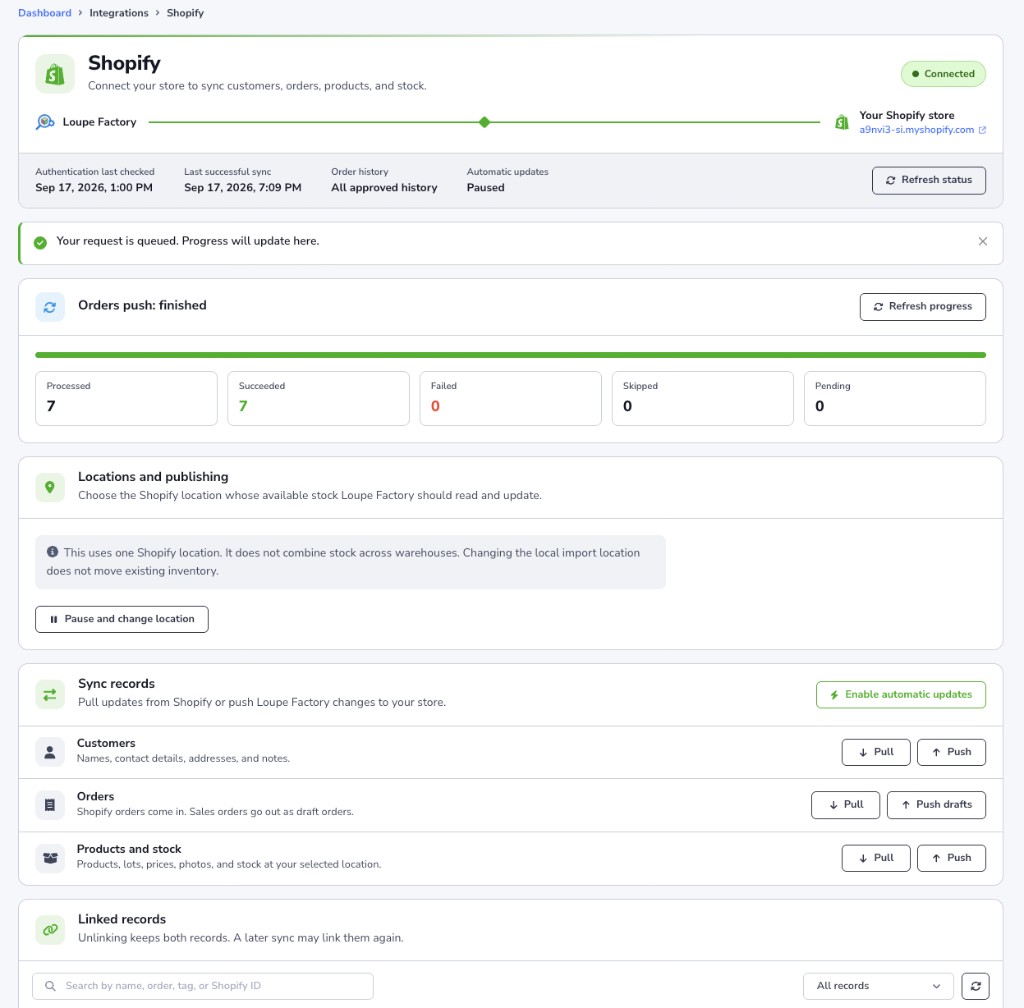
Task: Click the linked records refresh icon button
Action: [975, 986]
